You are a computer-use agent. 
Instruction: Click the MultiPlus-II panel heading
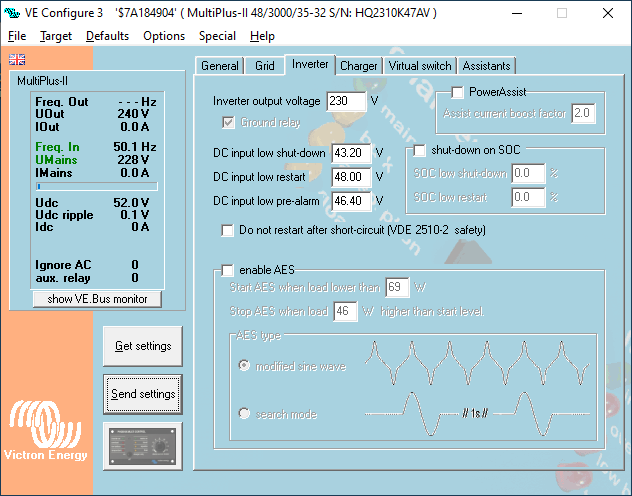pyautogui.click(x=42, y=81)
